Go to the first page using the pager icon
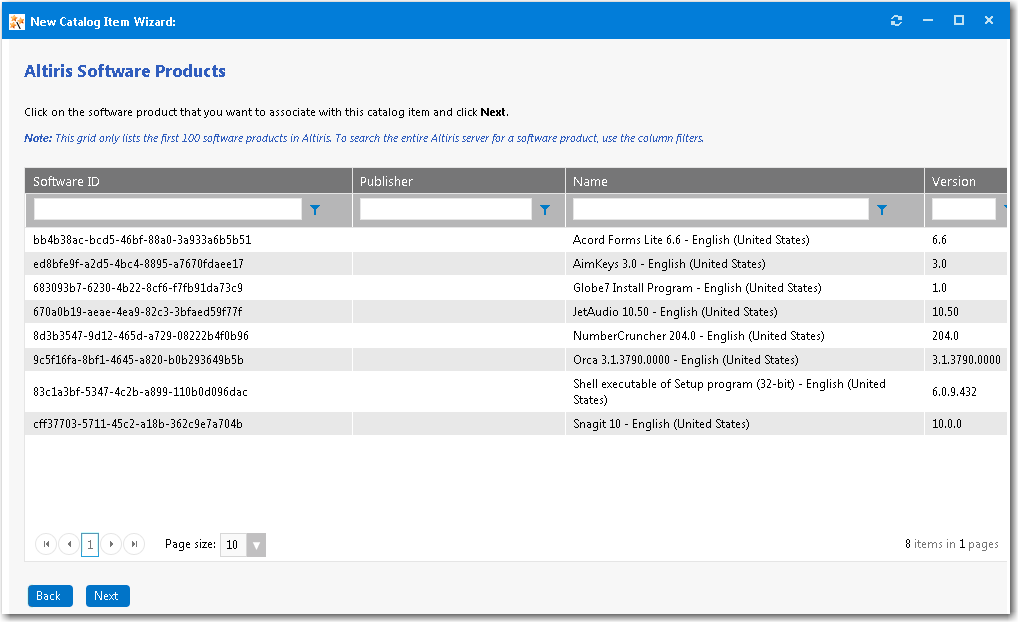This screenshot has width=1018, height=622. click(x=46, y=544)
